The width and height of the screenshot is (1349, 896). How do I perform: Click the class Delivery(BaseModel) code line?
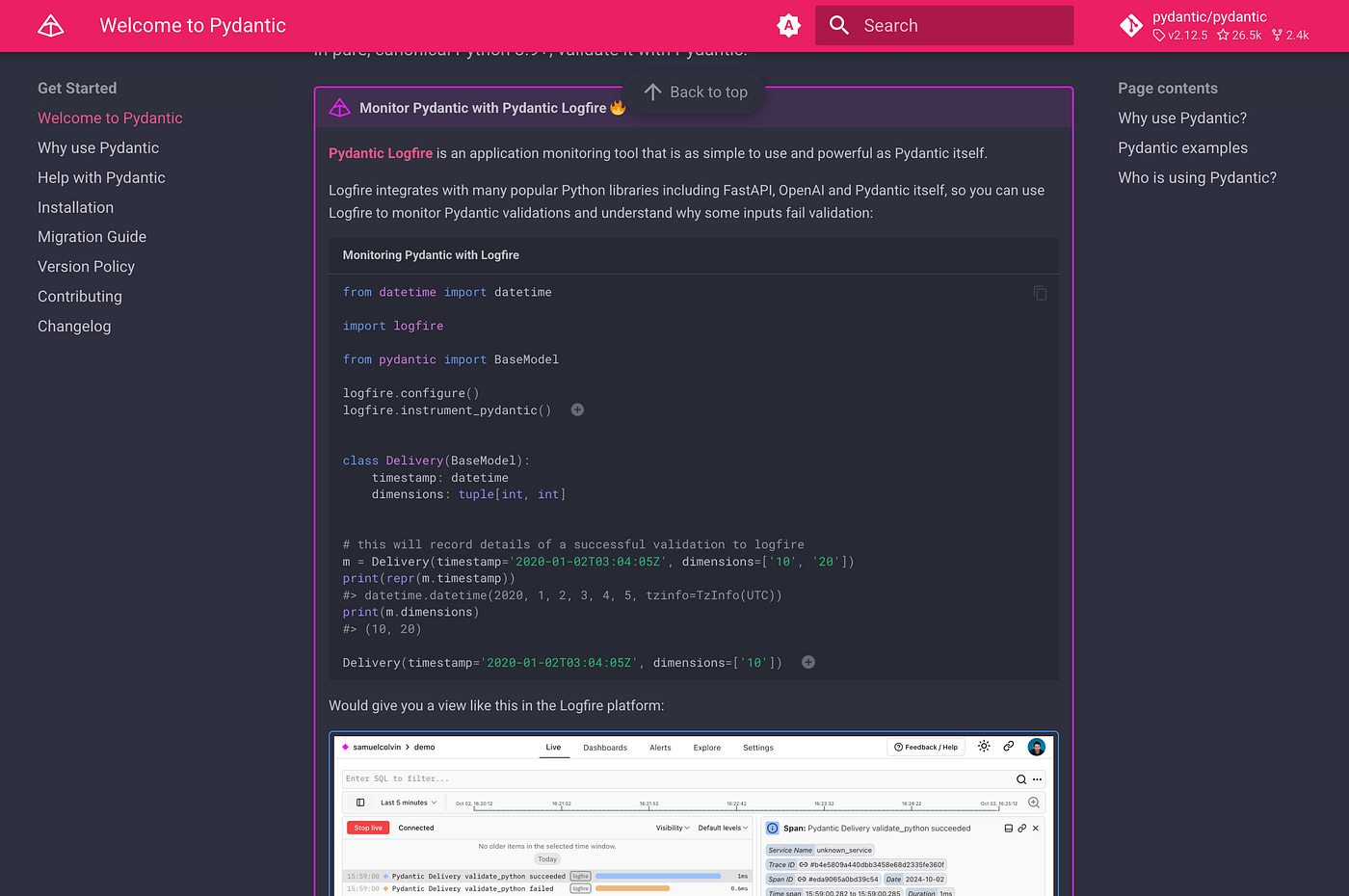point(436,461)
